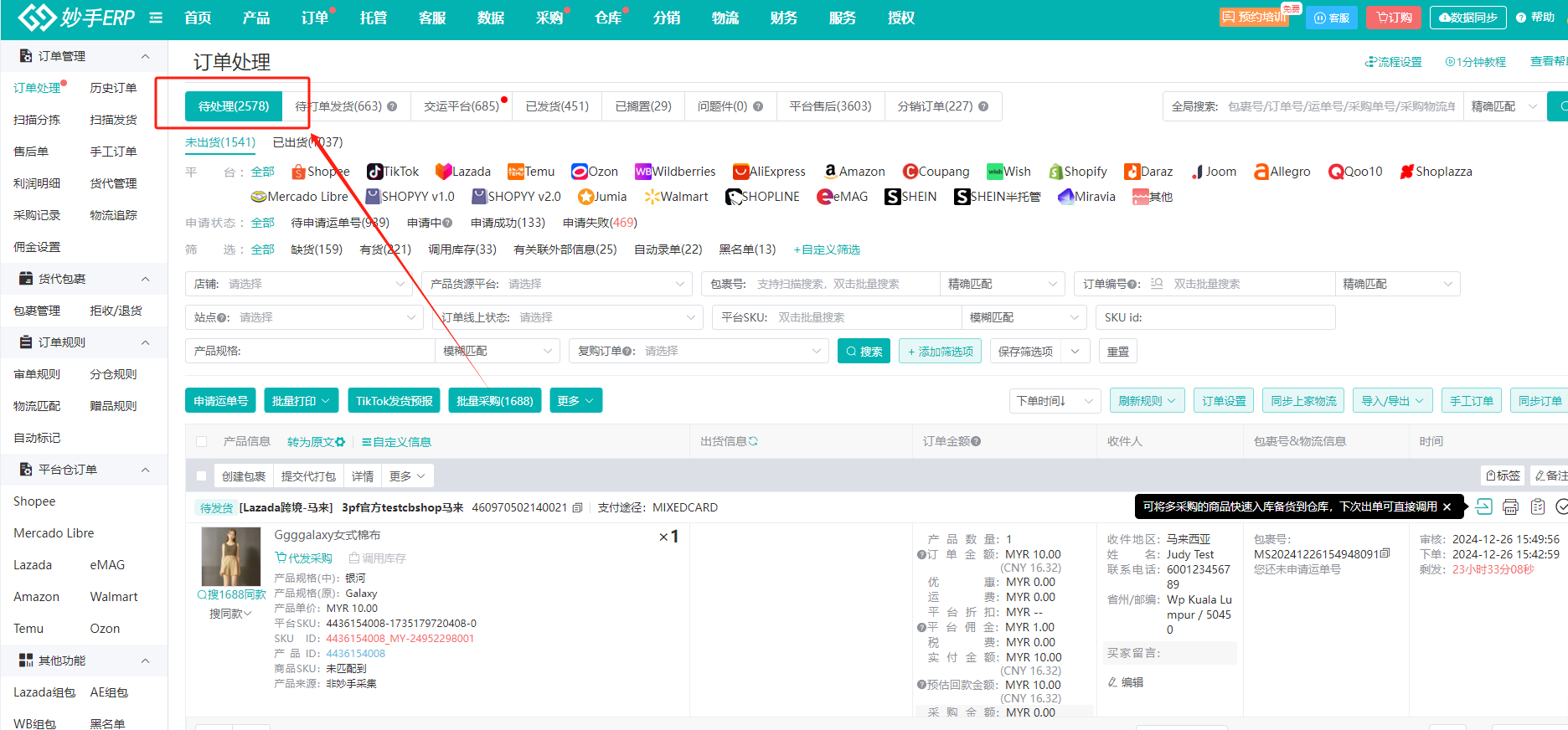Switch to the 平台售后(3603) tab

pos(830,106)
